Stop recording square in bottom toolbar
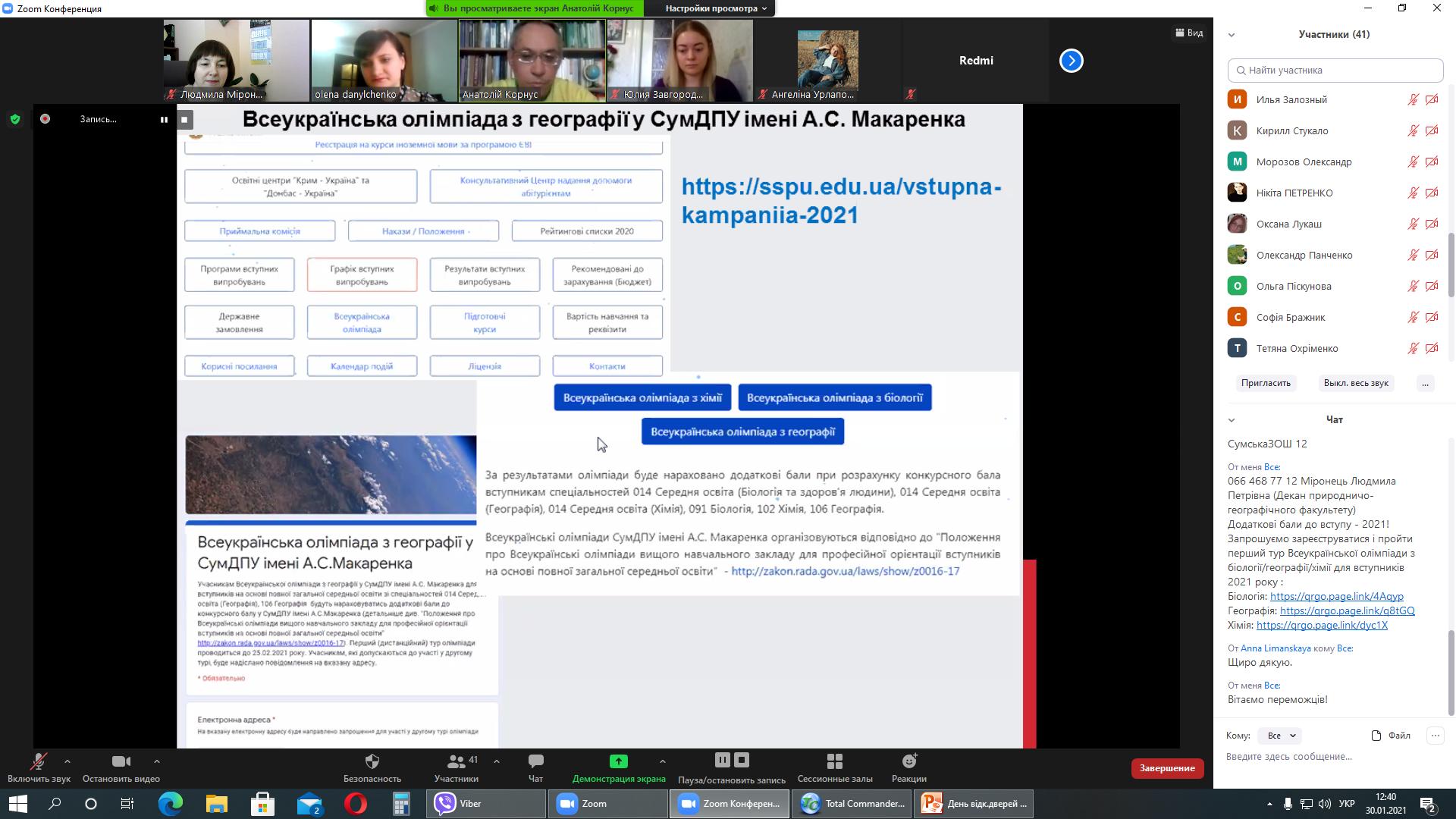 point(742,760)
